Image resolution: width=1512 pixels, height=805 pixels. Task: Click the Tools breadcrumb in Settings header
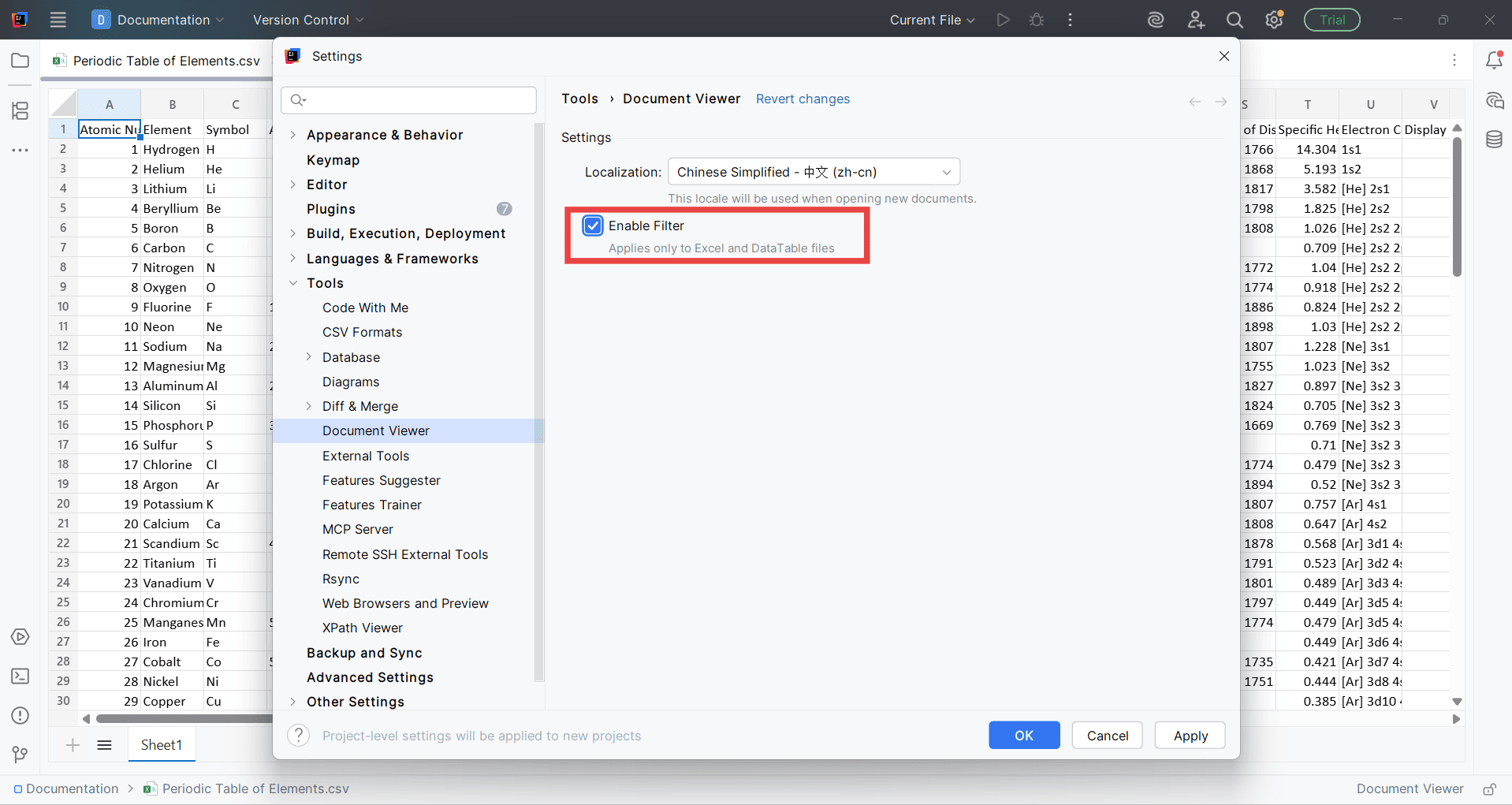pos(579,99)
